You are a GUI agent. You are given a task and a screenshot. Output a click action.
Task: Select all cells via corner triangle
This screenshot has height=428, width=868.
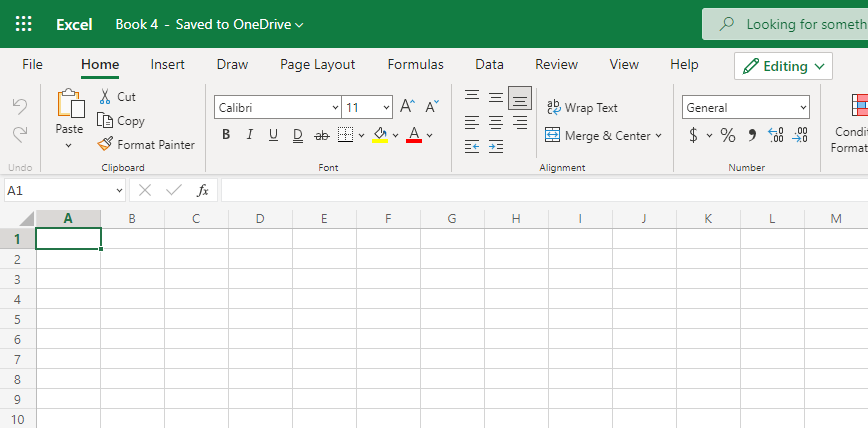click(x=27, y=219)
